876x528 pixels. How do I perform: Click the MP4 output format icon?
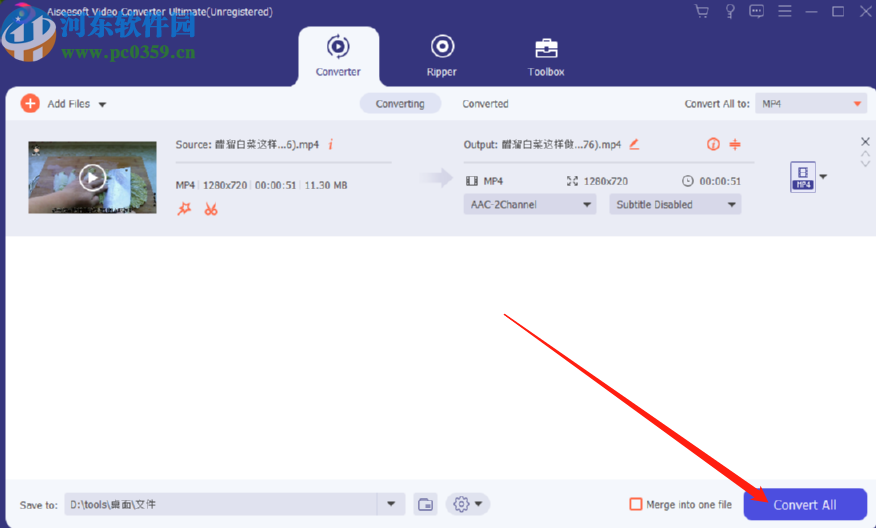[803, 177]
